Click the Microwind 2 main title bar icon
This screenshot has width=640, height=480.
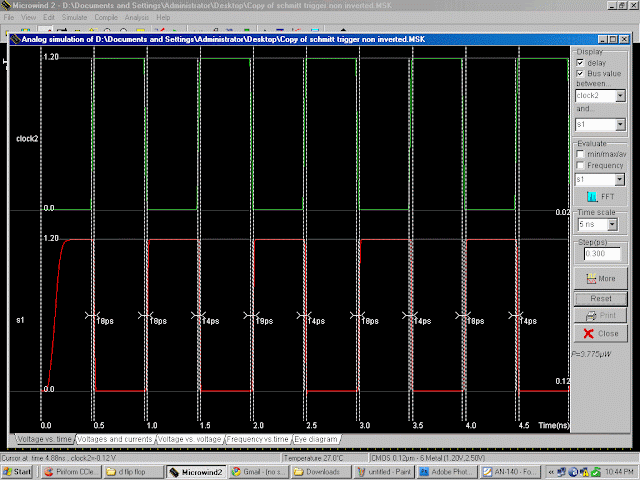[6, 5]
